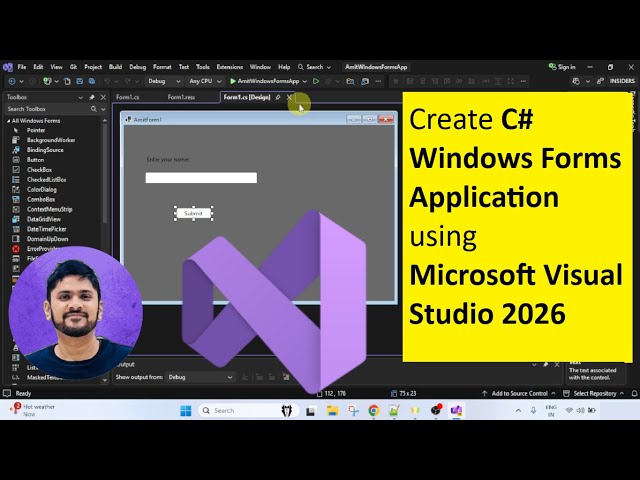Click the Search Toolbox field

(48, 109)
